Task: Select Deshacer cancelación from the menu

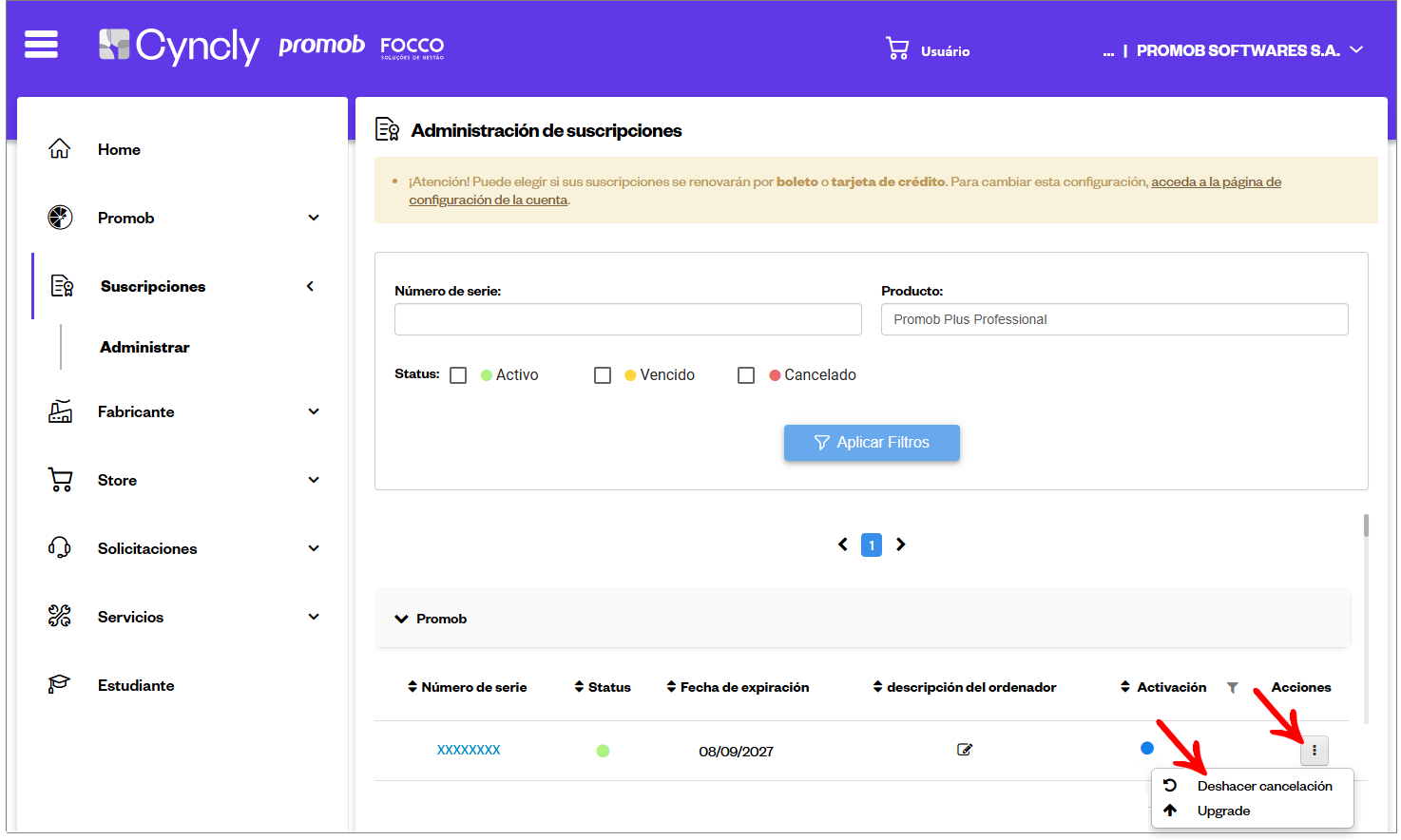Action: (1264, 786)
